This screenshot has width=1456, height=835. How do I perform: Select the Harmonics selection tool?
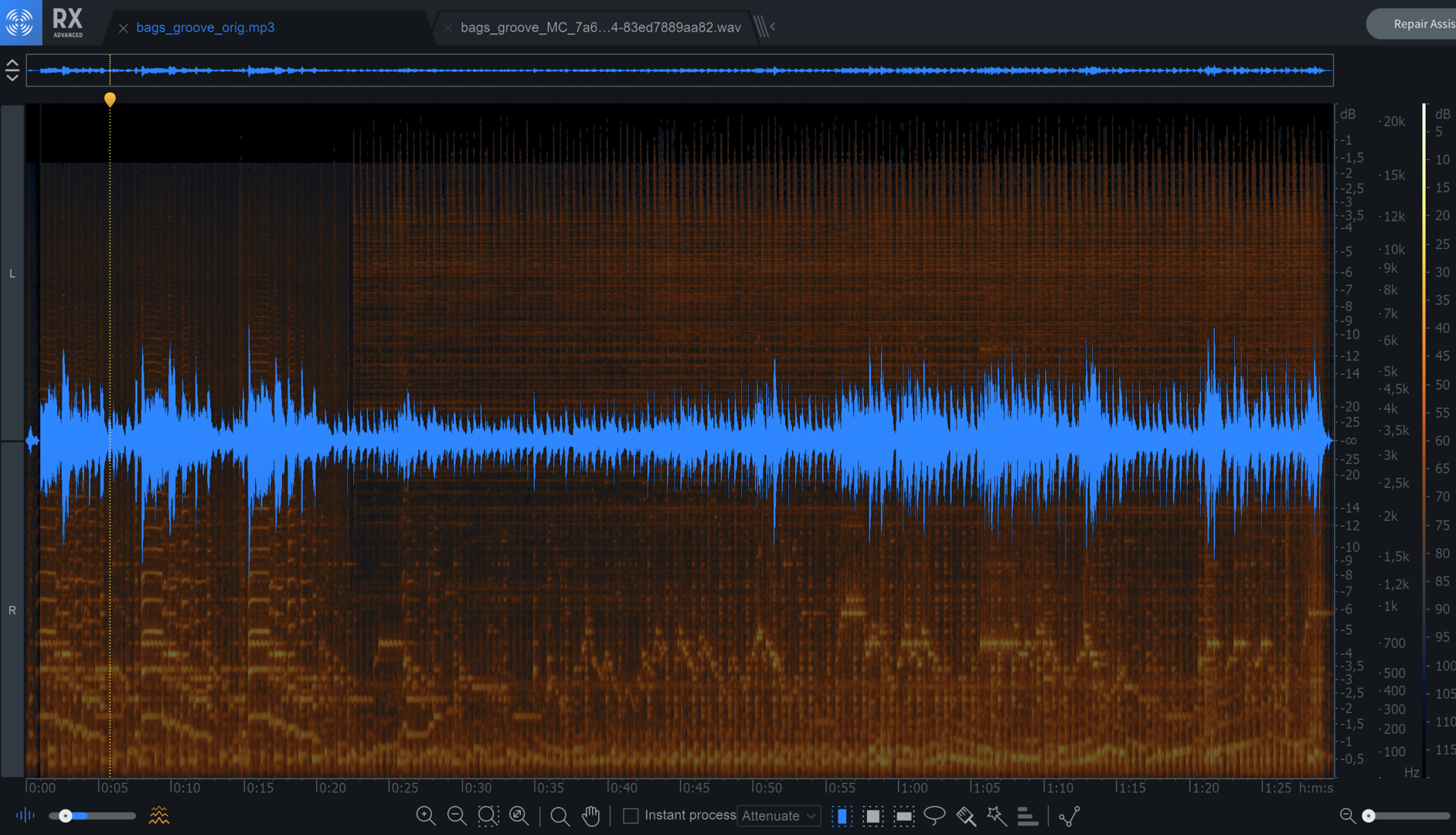(x=1027, y=816)
